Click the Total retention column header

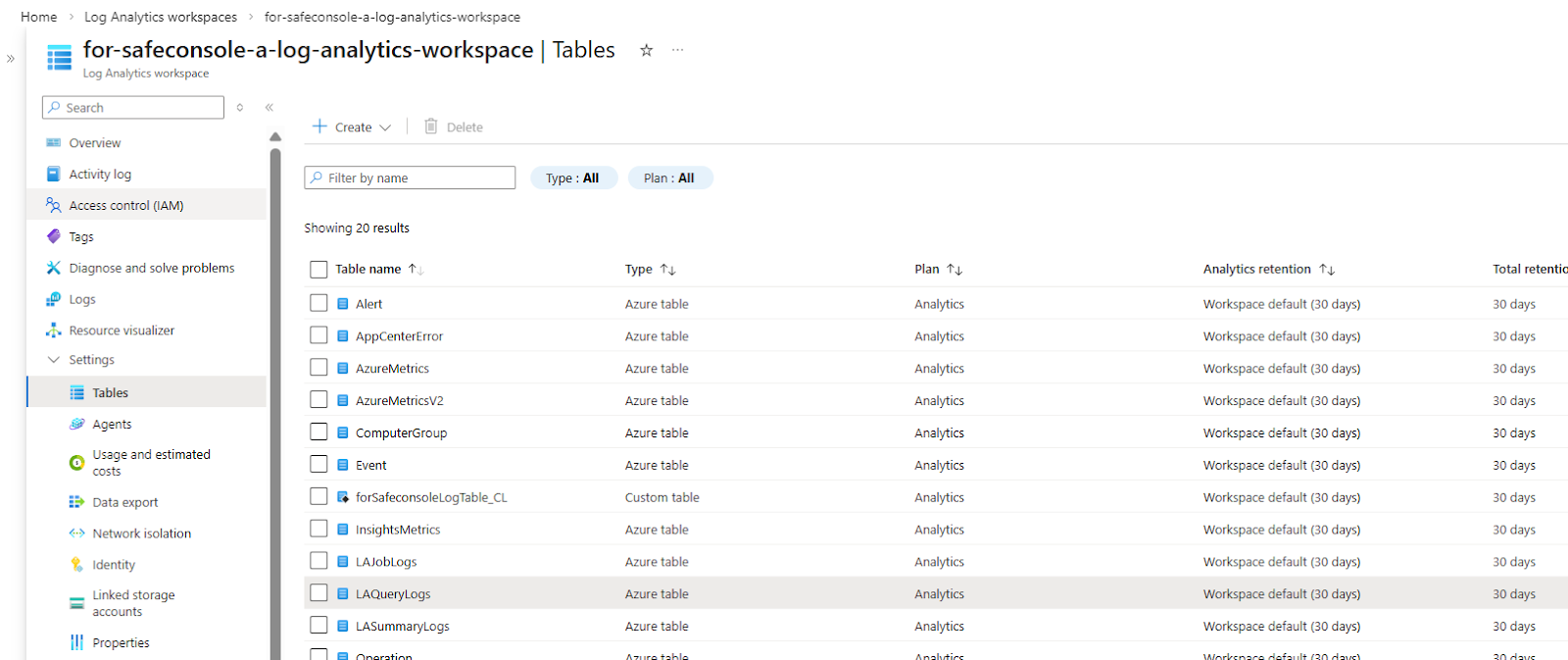click(x=1530, y=270)
